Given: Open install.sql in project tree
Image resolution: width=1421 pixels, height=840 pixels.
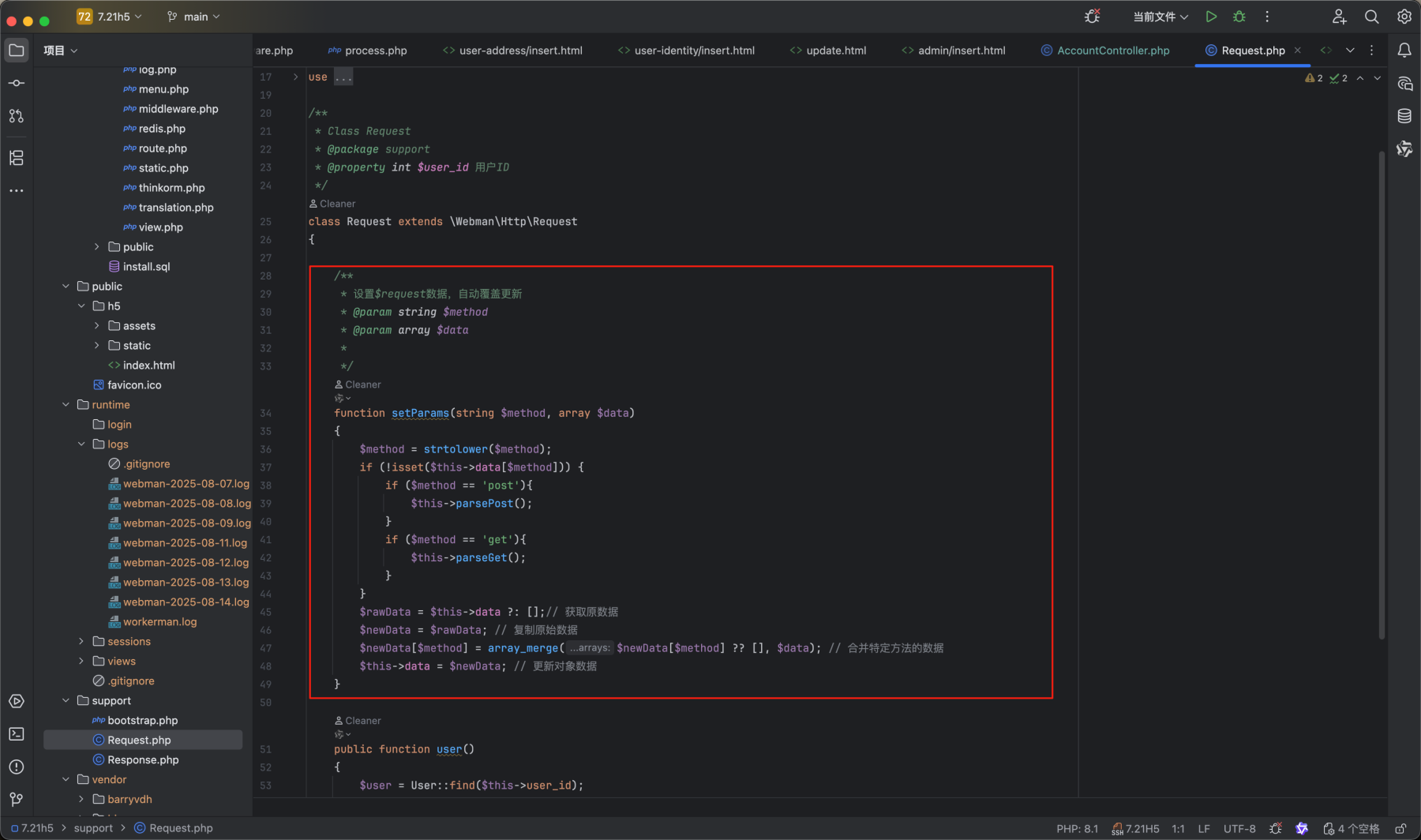Looking at the screenshot, I should [146, 267].
